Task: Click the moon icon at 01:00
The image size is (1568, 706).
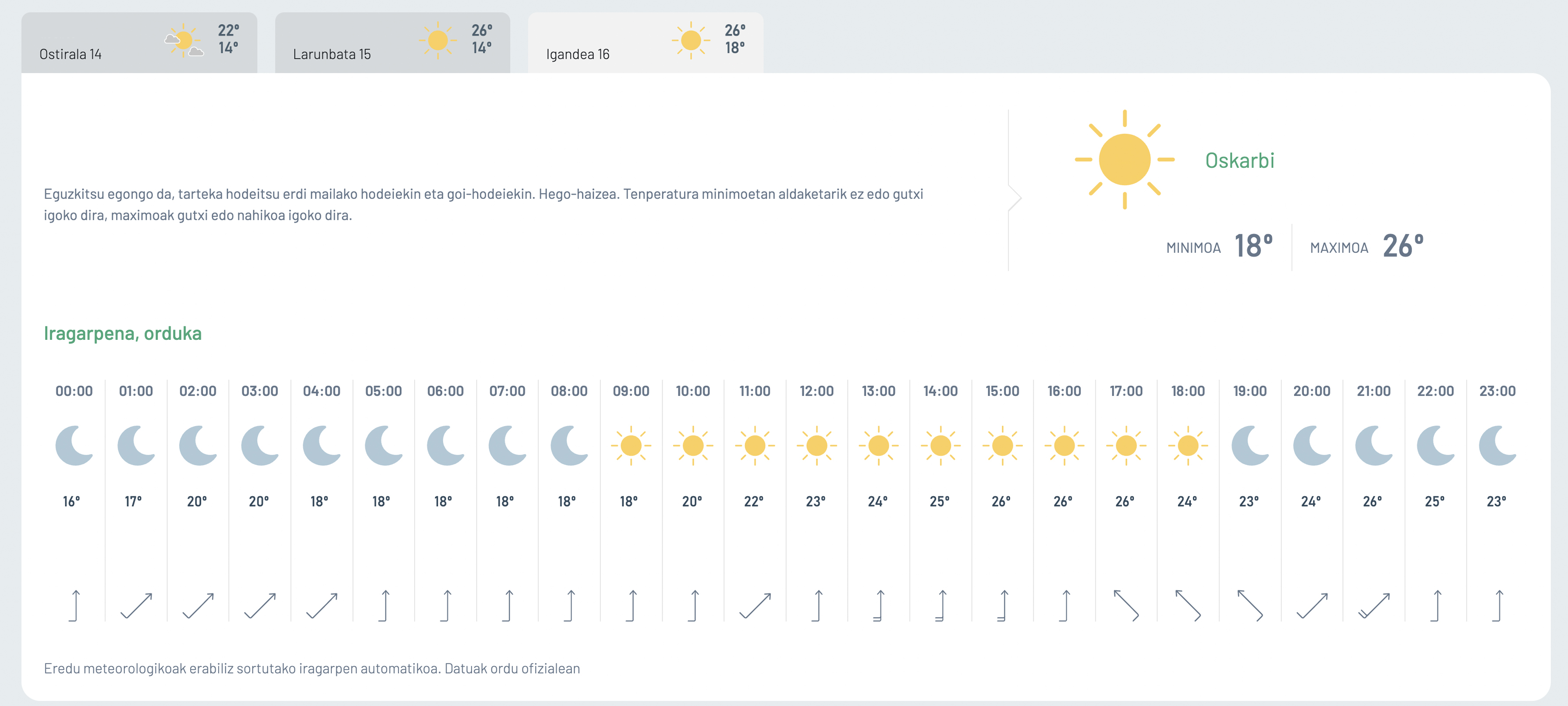Action: pyautogui.click(x=136, y=445)
